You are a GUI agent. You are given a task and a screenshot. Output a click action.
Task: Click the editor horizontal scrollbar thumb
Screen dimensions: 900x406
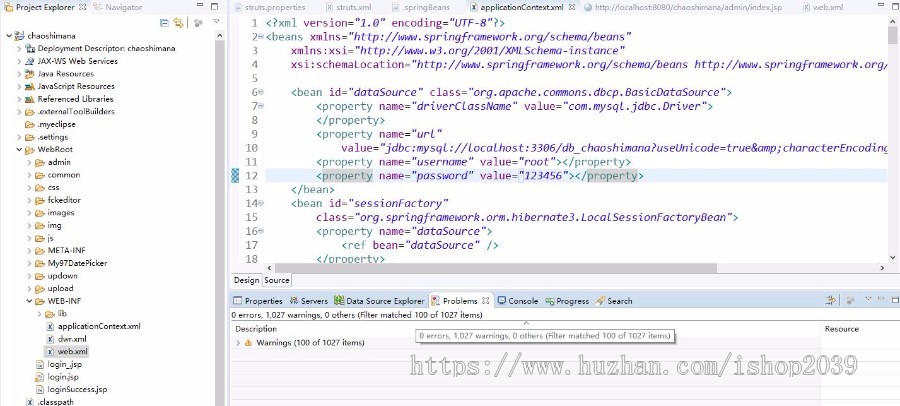(495, 268)
